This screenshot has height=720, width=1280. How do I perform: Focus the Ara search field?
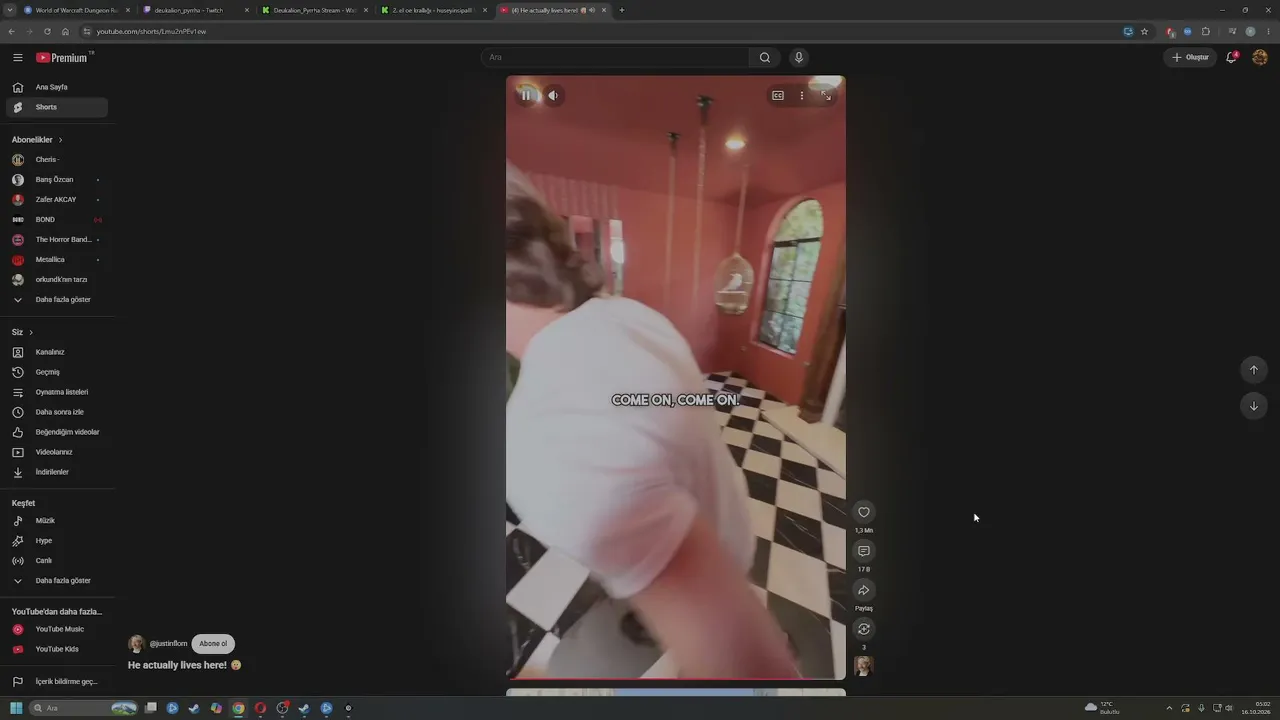pos(615,57)
